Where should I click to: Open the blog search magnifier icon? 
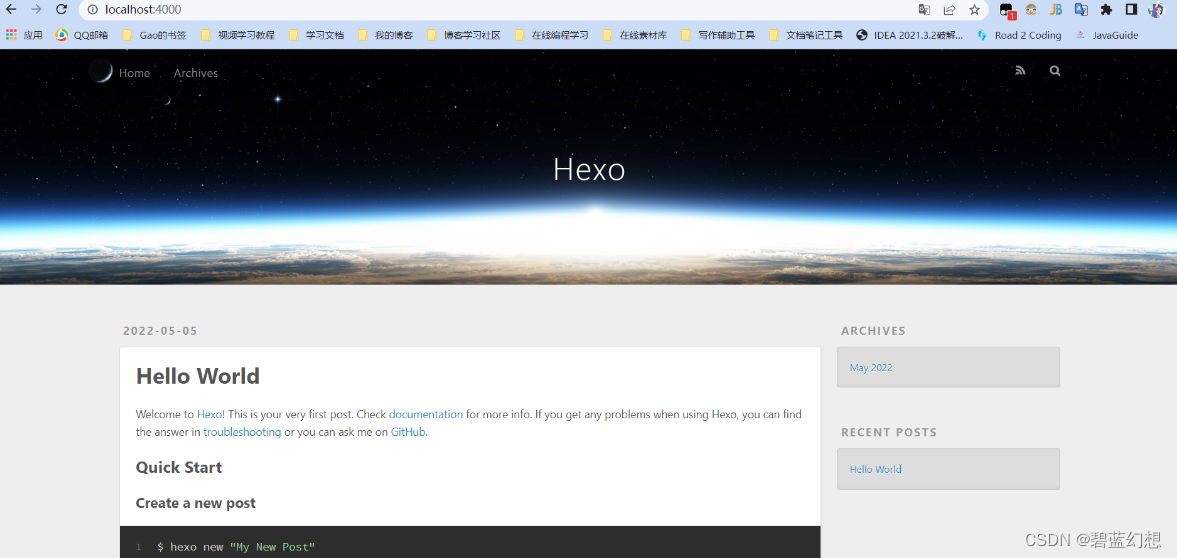[x=1055, y=71]
